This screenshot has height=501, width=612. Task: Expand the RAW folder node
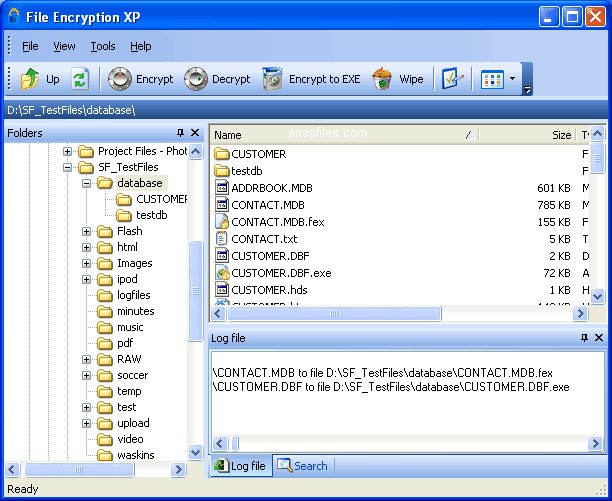tap(86, 359)
